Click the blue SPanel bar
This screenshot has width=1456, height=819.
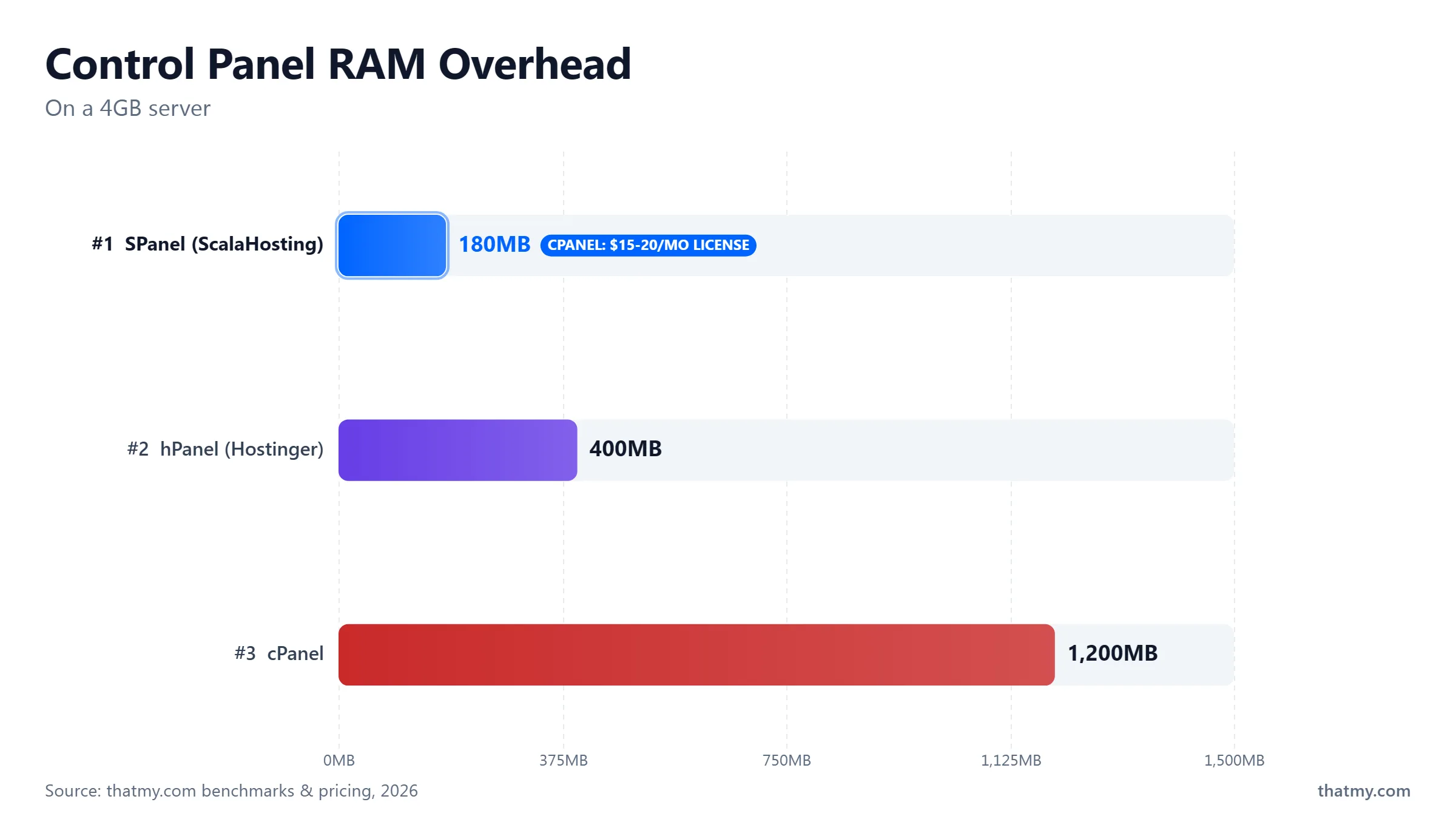(393, 246)
